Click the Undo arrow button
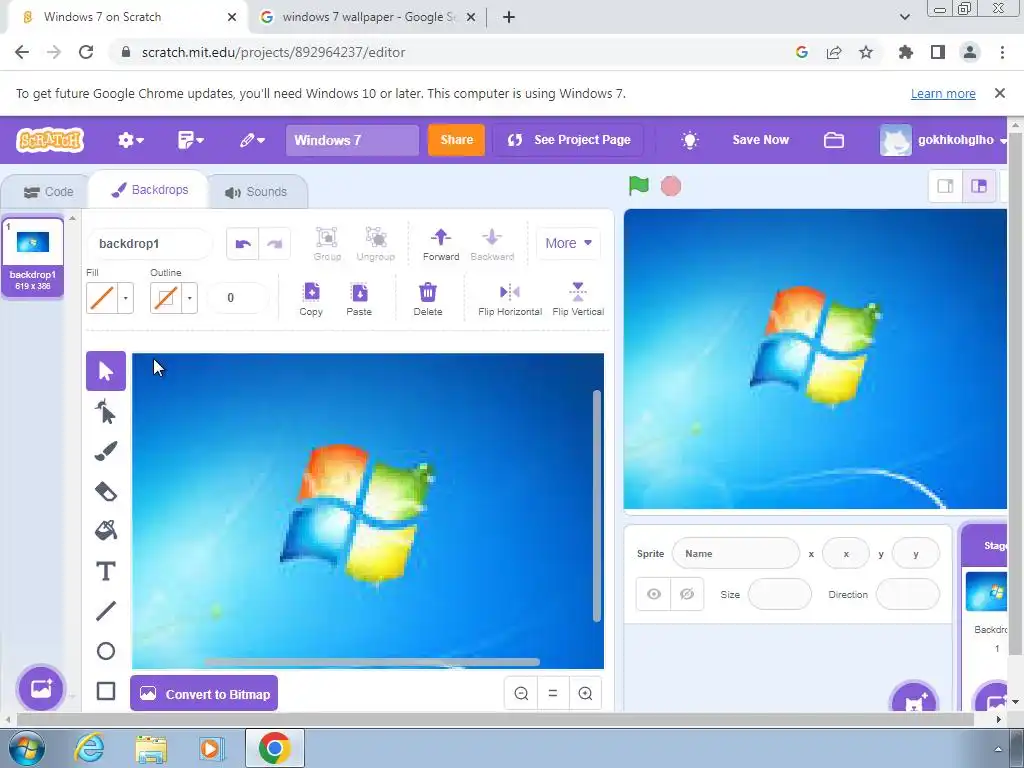Image resolution: width=1024 pixels, height=768 pixels. (x=243, y=244)
